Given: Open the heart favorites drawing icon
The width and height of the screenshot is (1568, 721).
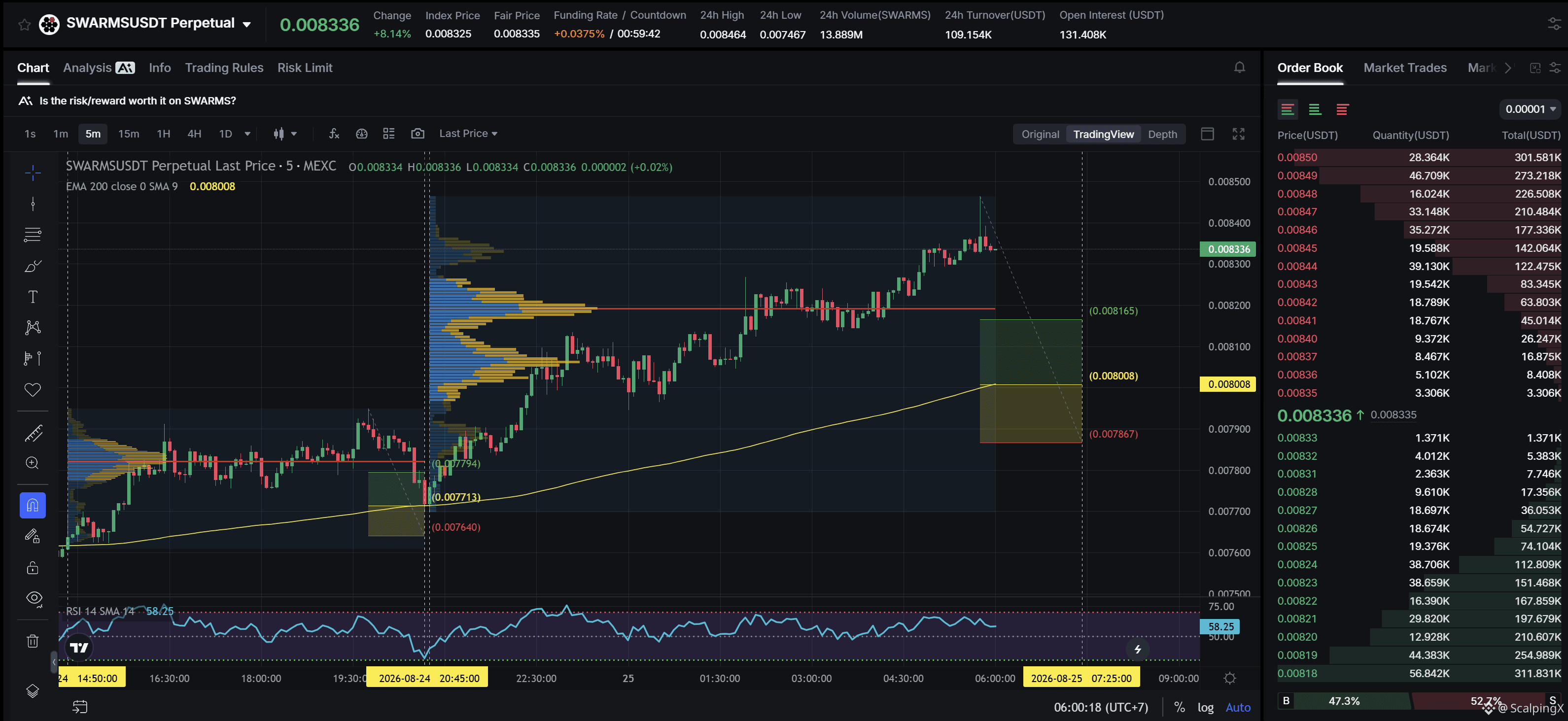Looking at the screenshot, I should coord(33,389).
